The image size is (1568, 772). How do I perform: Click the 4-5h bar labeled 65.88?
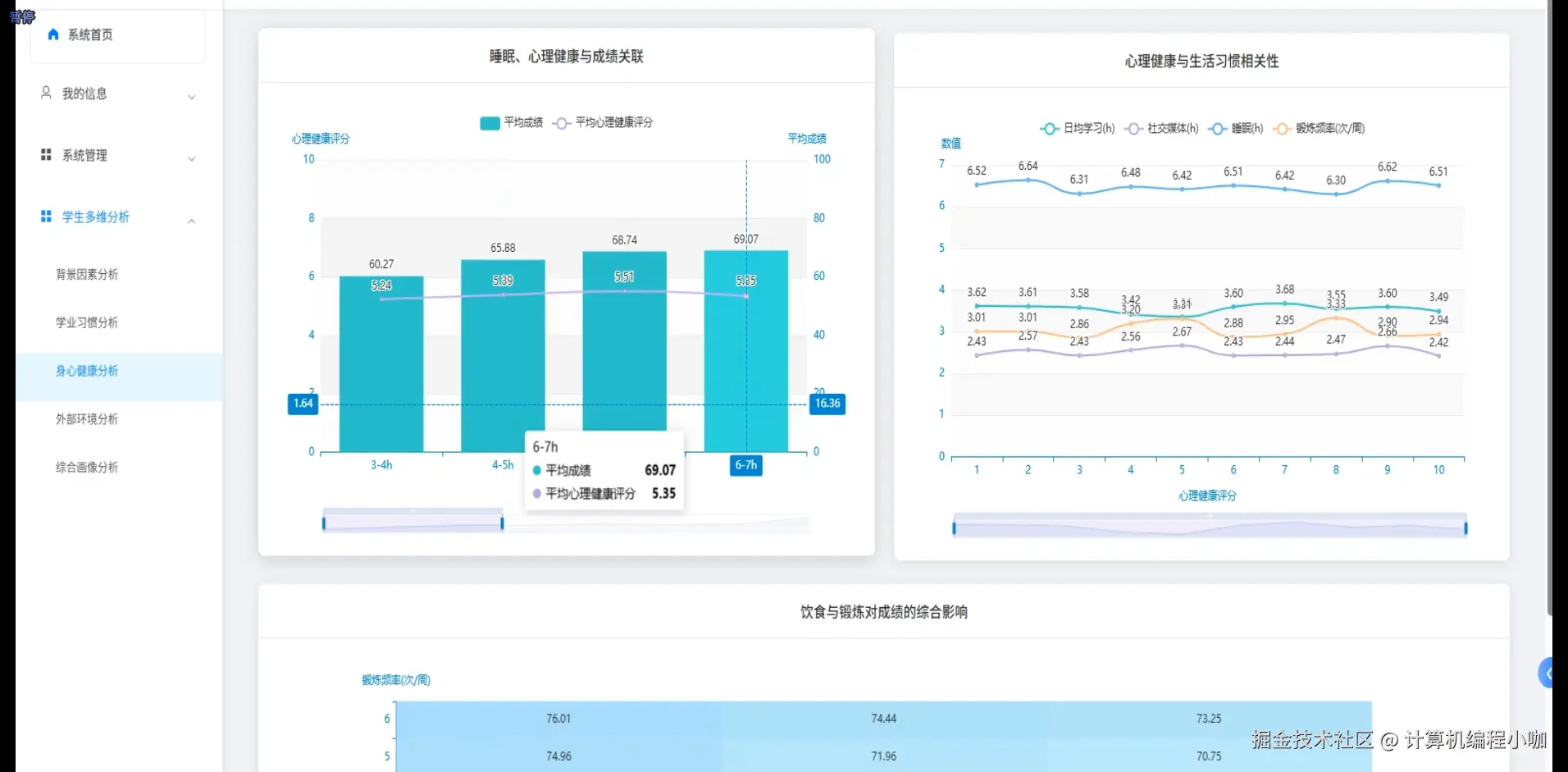pos(503,356)
